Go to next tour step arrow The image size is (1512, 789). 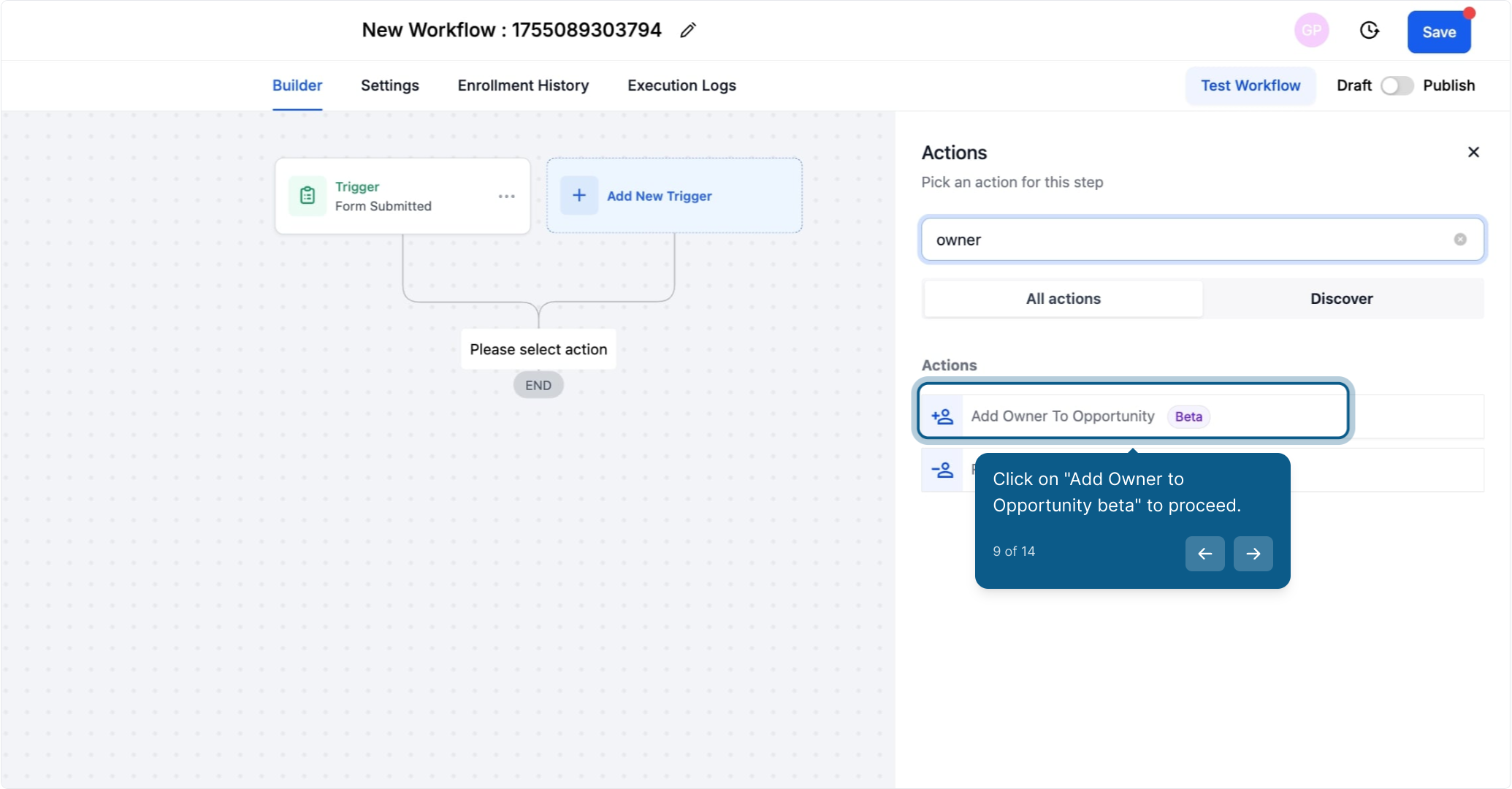1253,554
